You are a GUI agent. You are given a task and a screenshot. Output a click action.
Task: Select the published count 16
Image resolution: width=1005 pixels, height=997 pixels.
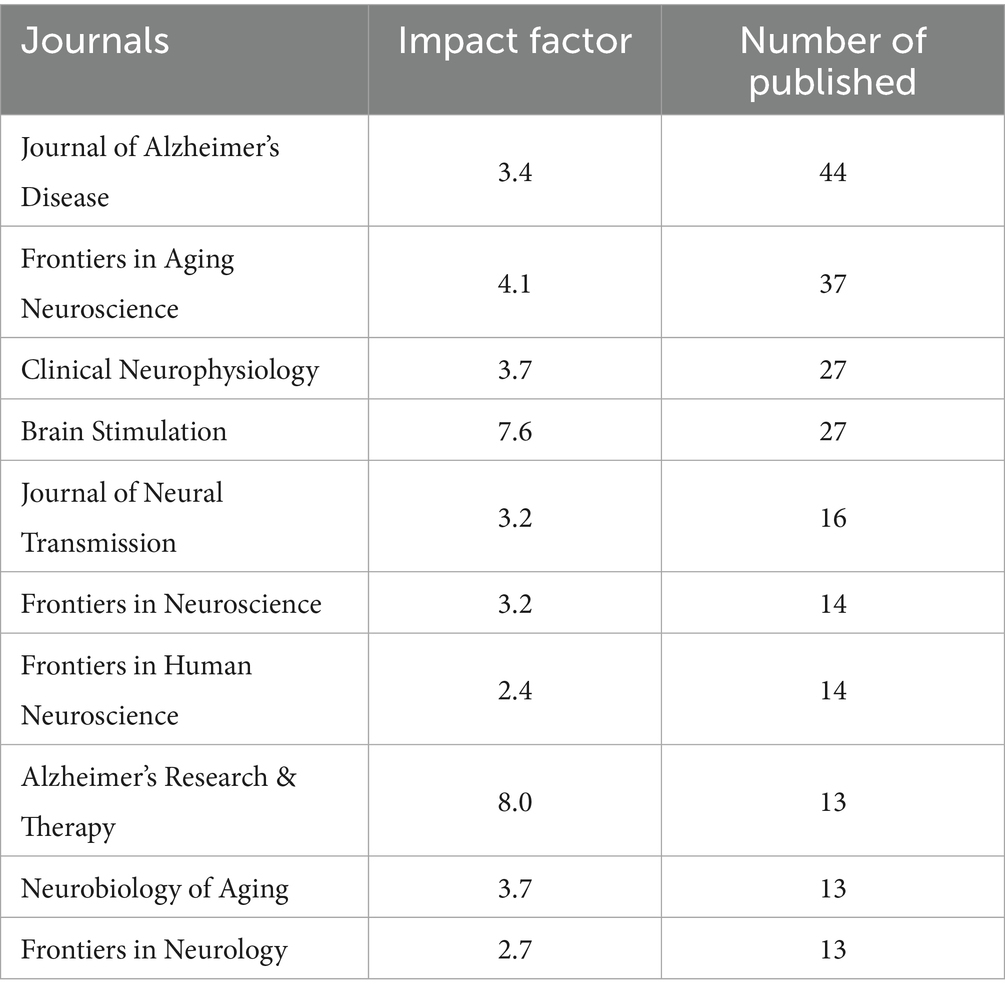[832, 517]
